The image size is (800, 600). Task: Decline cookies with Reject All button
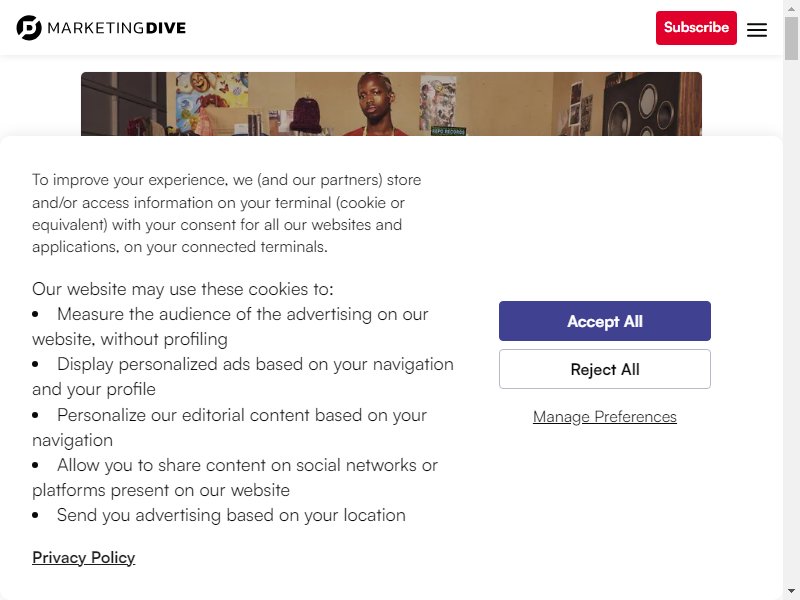[605, 369]
